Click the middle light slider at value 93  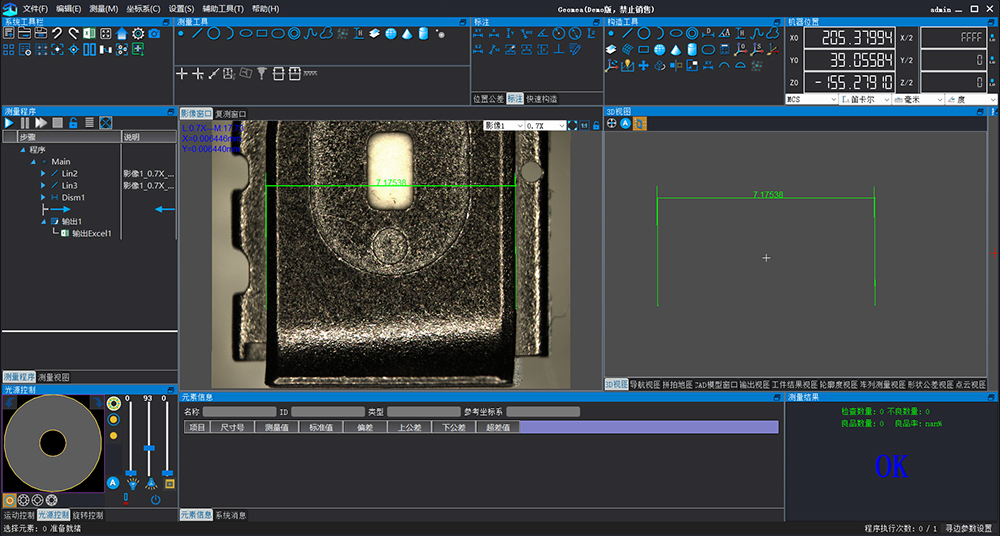pos(149,449)
